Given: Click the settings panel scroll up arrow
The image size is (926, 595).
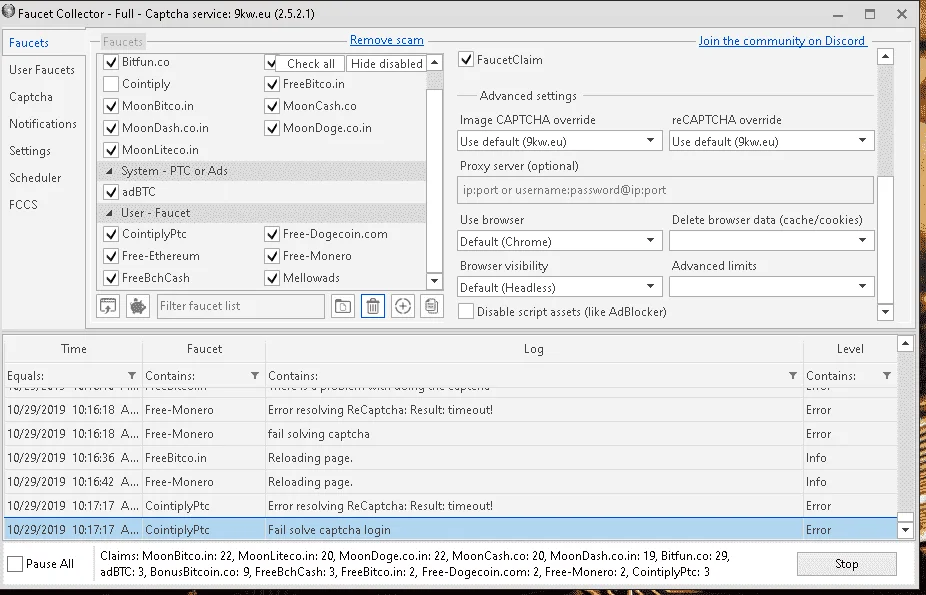Looking at the screenshot, I should [885, 57].
